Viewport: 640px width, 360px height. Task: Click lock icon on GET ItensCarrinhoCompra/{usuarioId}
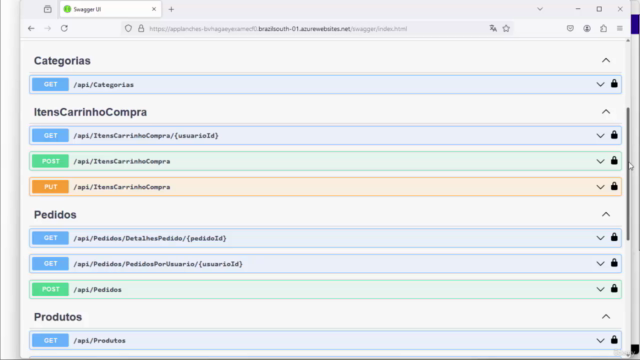[x=614, y=135]
